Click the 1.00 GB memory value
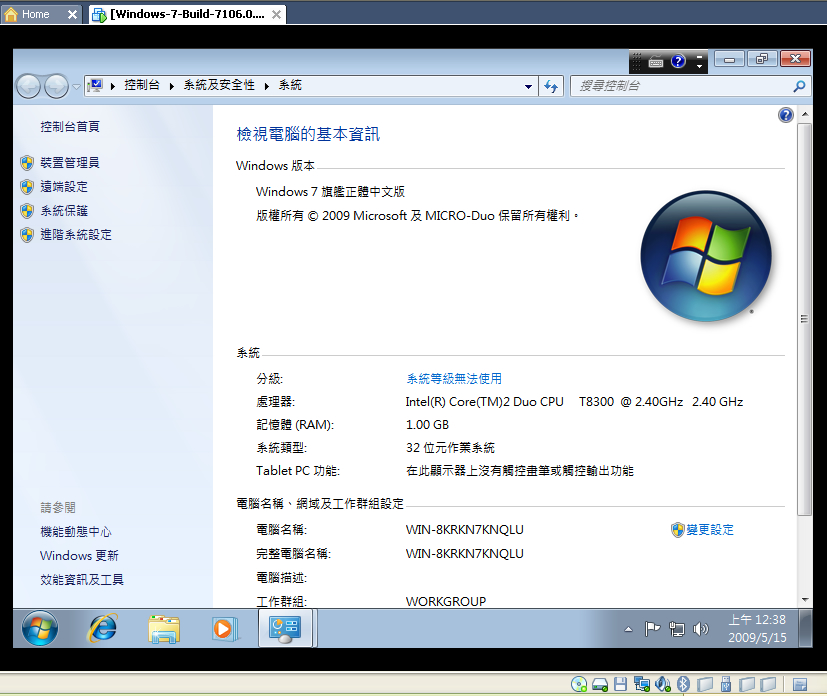The height and width of the screenshot is (696, 827). tap(427, 425)
